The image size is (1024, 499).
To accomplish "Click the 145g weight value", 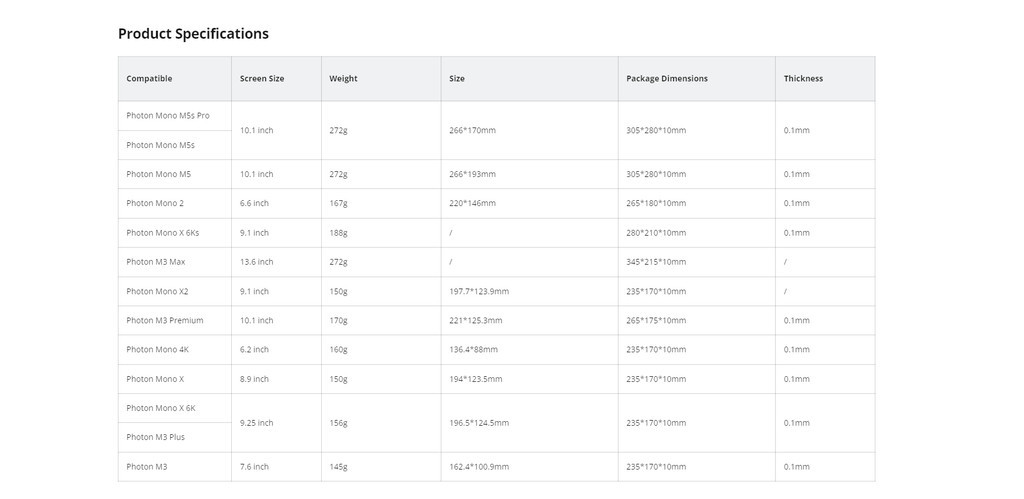I will pyautogui.click(x=338, y=466).
